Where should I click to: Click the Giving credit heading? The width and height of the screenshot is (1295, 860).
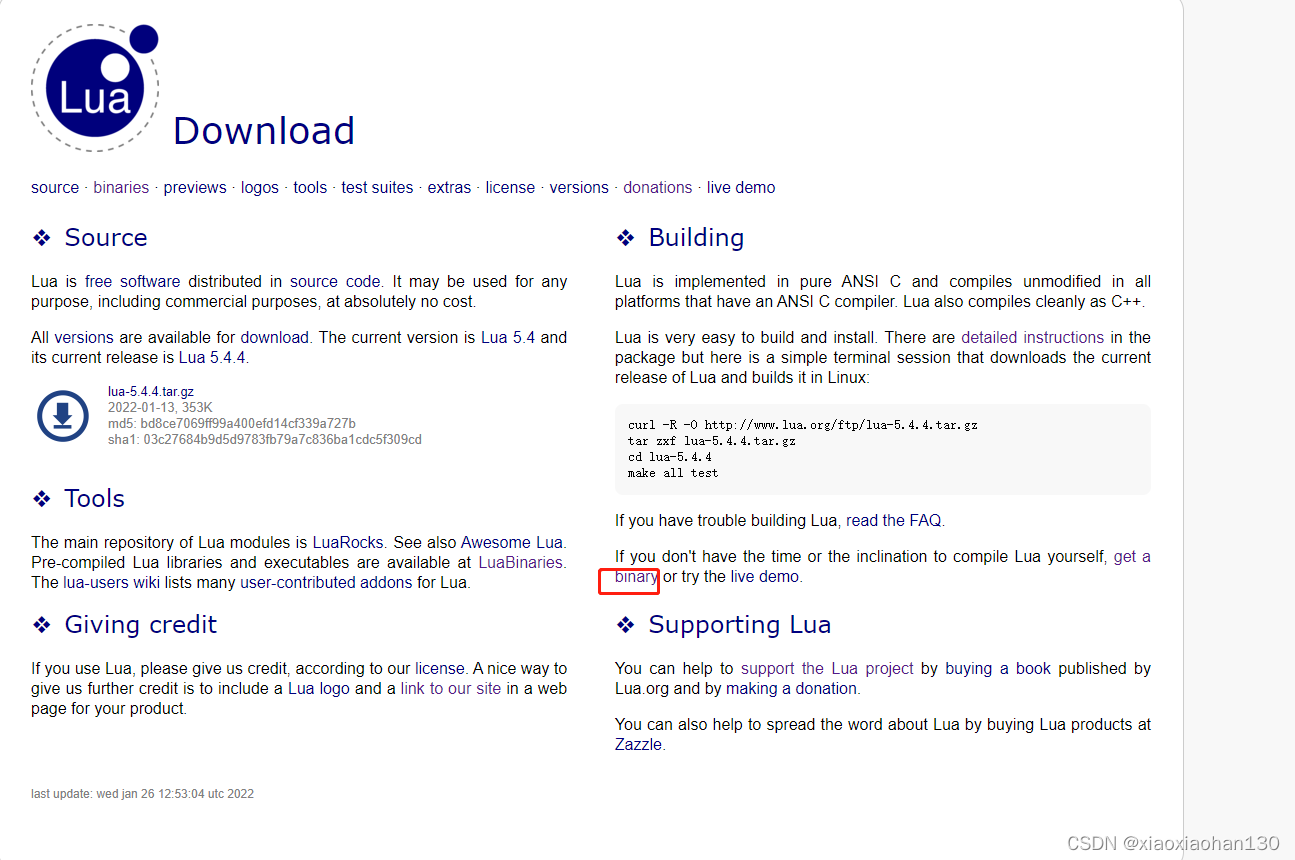pos(141,624)
